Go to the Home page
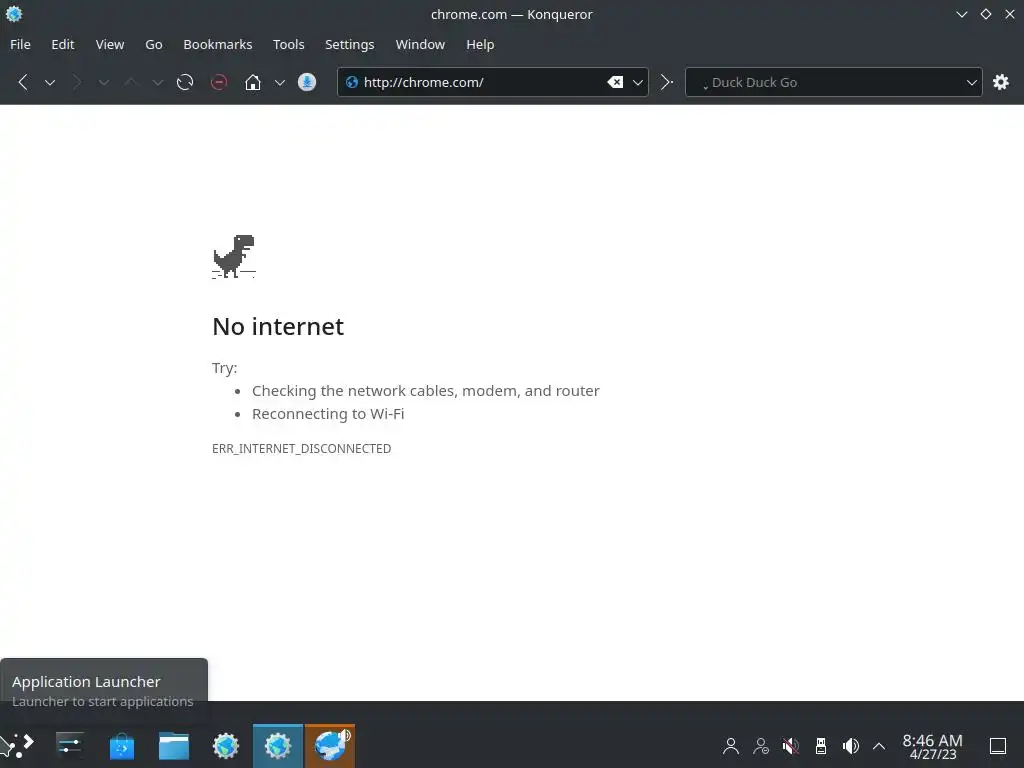This screenshot has width=1024, height=768. (x=253, y=82)
